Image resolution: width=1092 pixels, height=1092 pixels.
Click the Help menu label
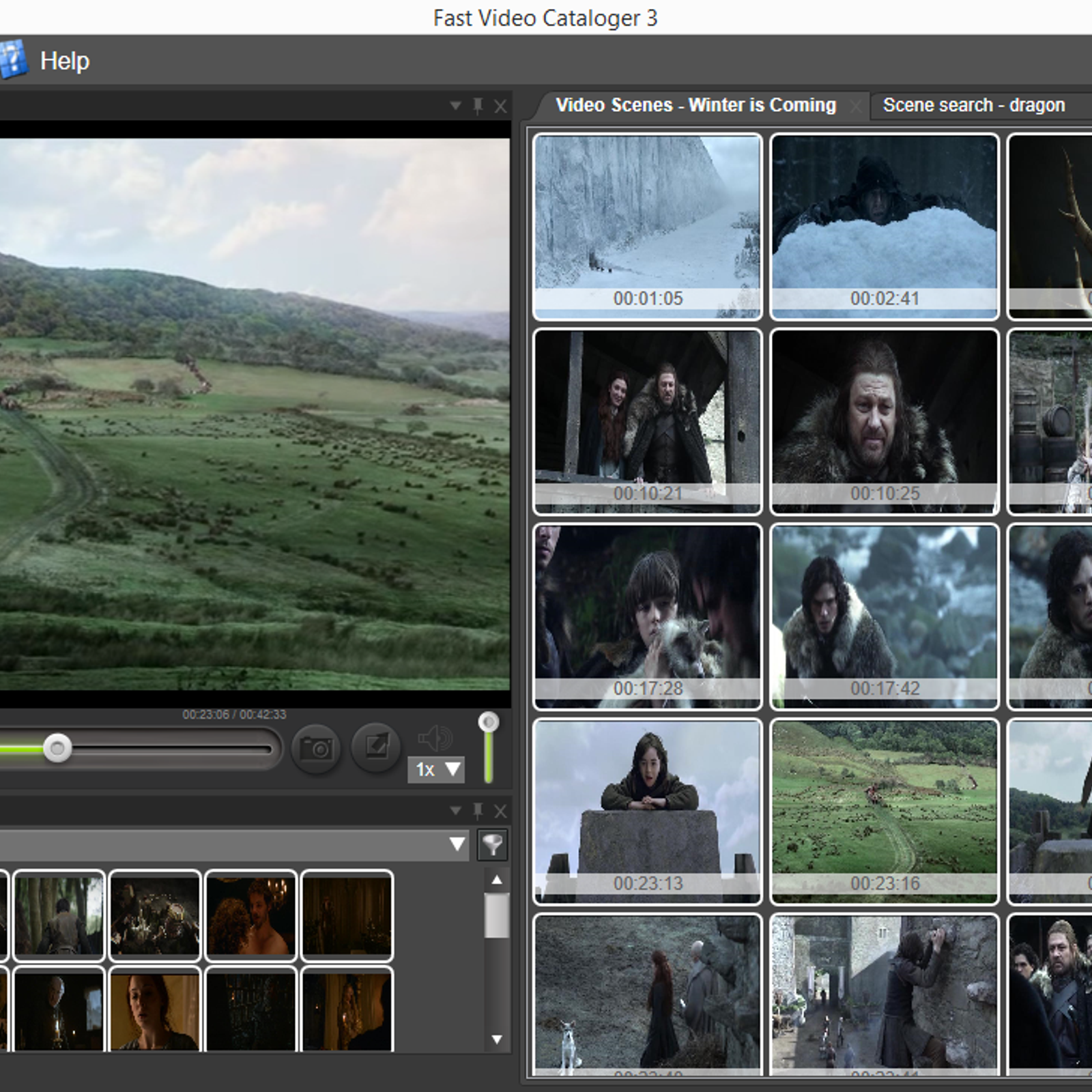point(65,61)
